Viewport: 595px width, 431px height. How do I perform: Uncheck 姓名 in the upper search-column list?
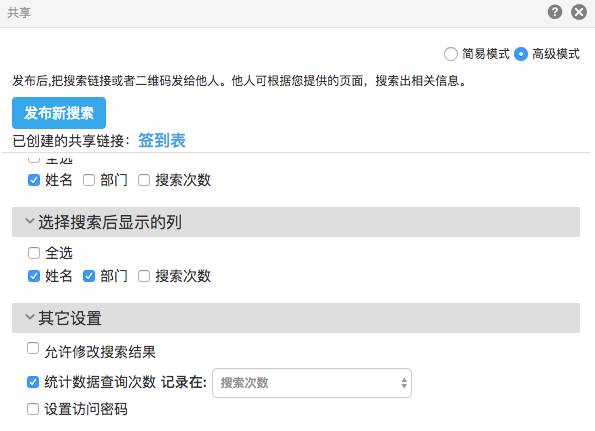coord(34,180)
